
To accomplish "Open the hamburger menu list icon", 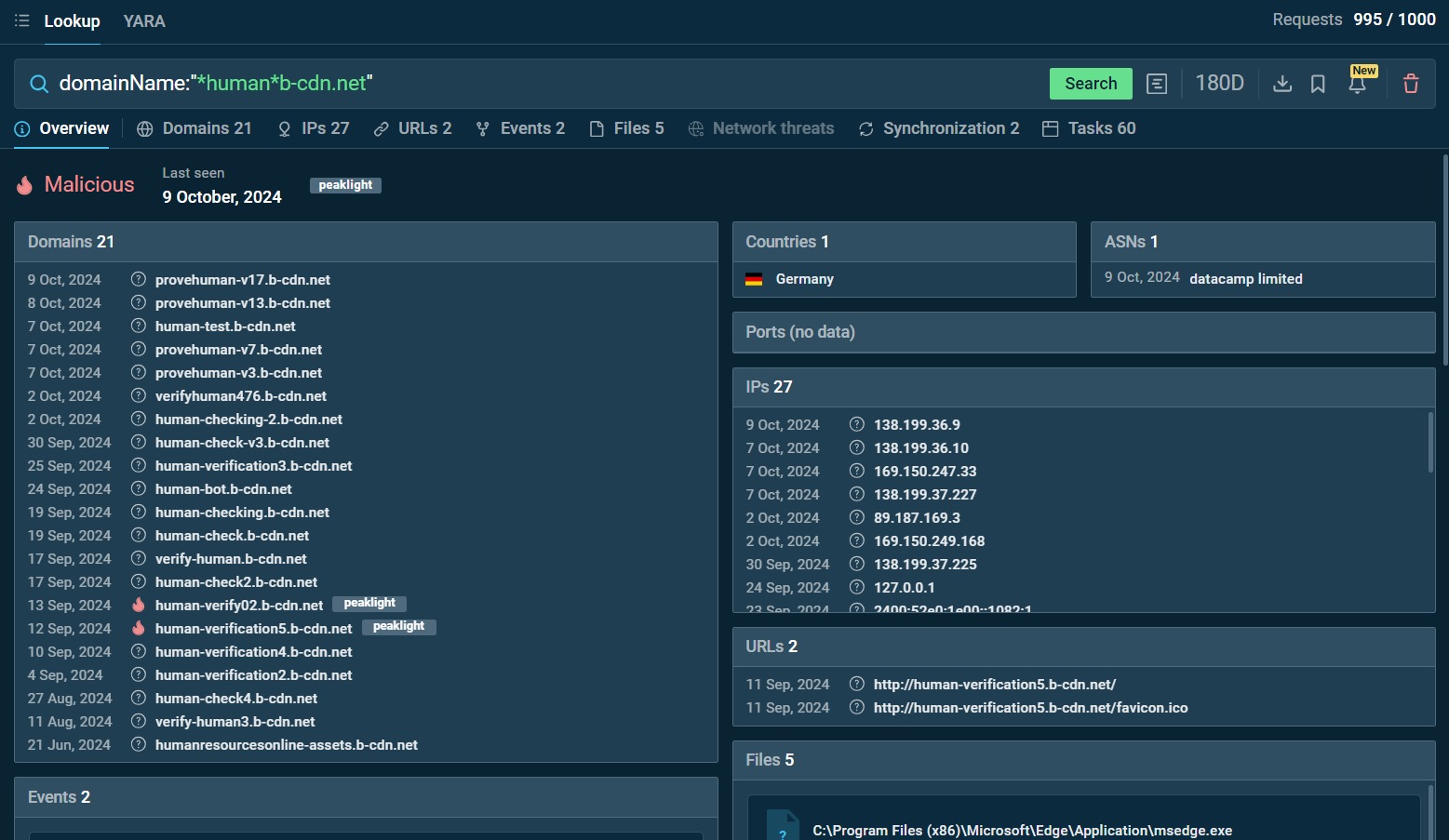I will tap(22, 20).
